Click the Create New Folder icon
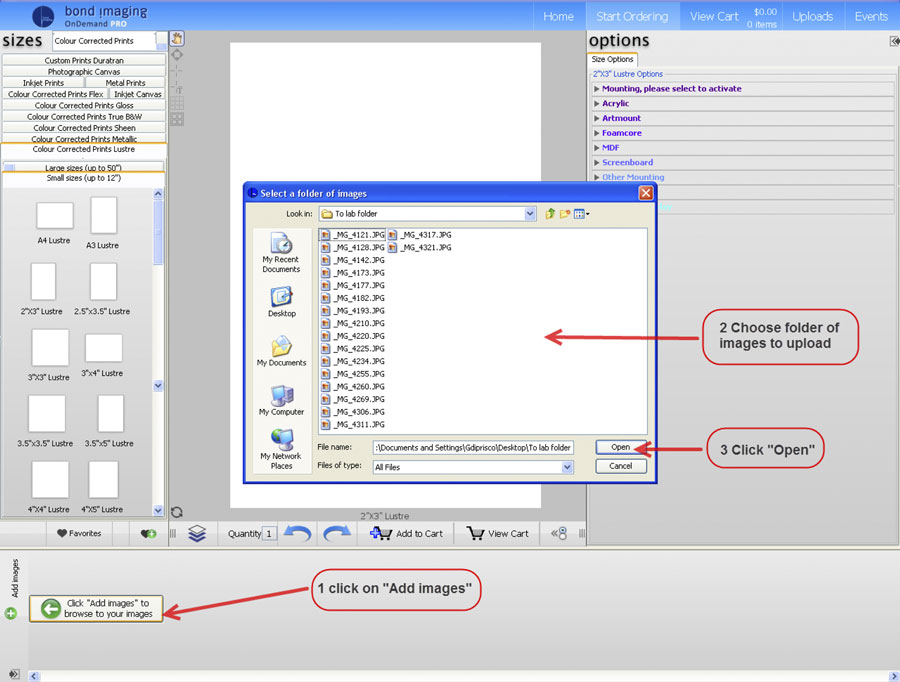The width and height of the screenshot is (900, 682). (x=565, y=214)
